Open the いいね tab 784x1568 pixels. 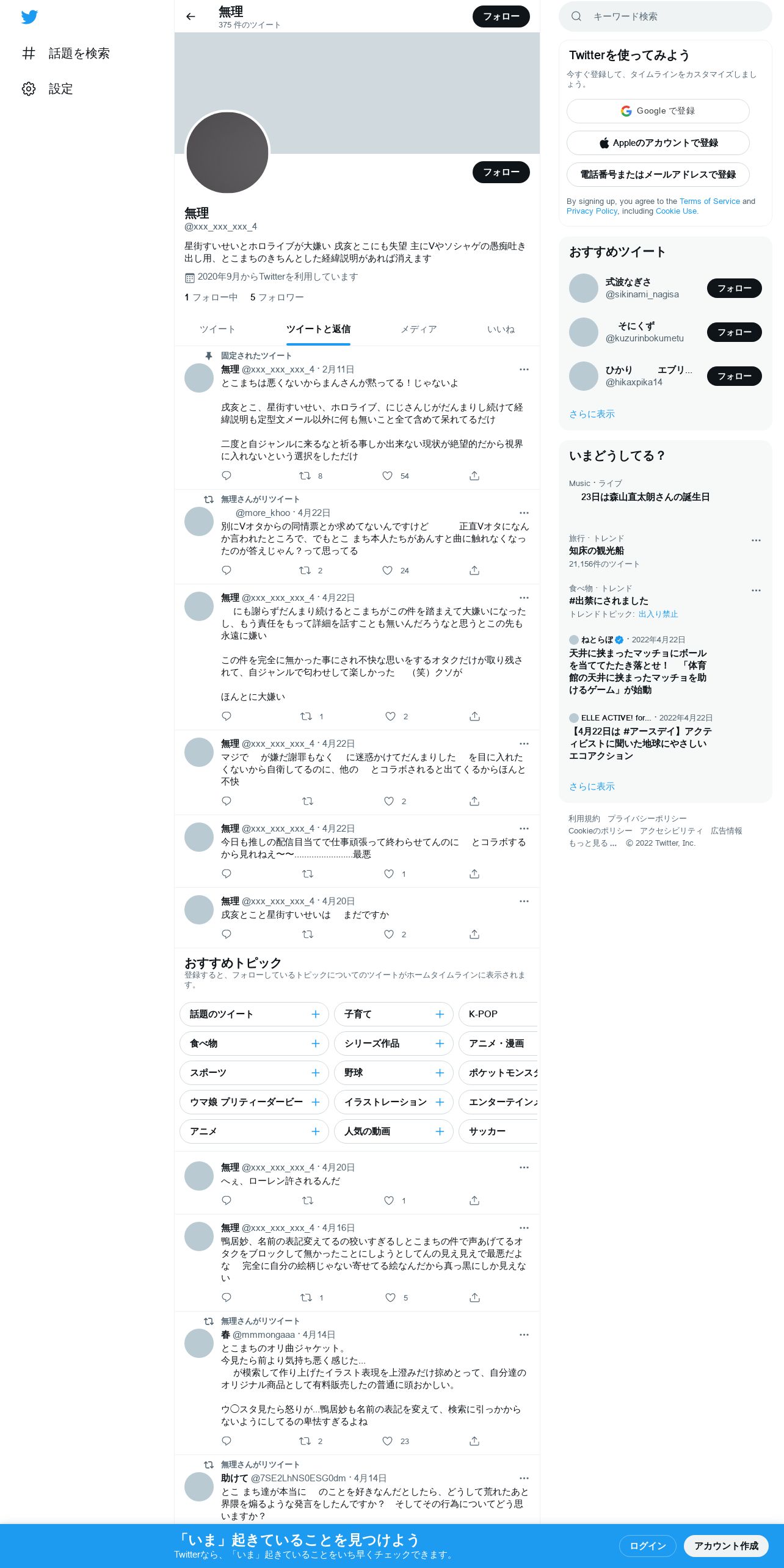click(501, 330)
